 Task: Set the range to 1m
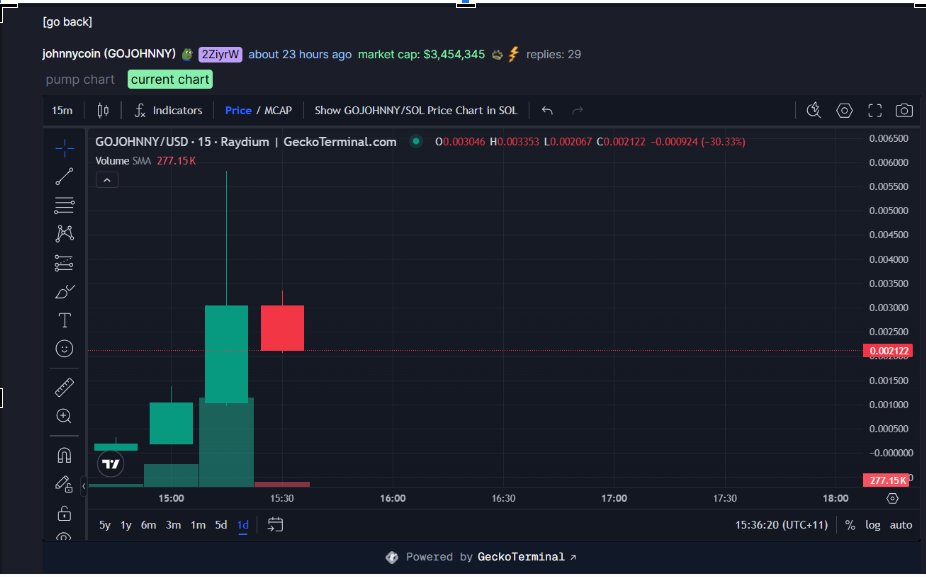pos(198,525)
